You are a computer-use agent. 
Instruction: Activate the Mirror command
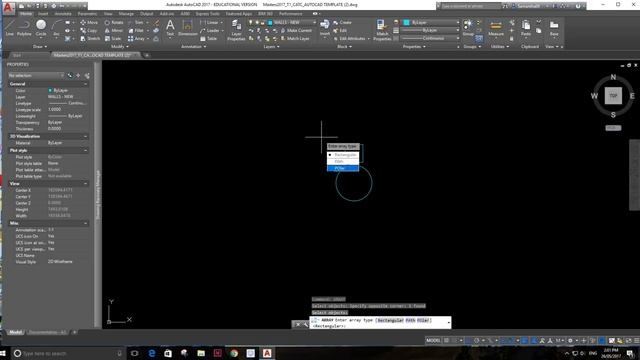(113, 31)
